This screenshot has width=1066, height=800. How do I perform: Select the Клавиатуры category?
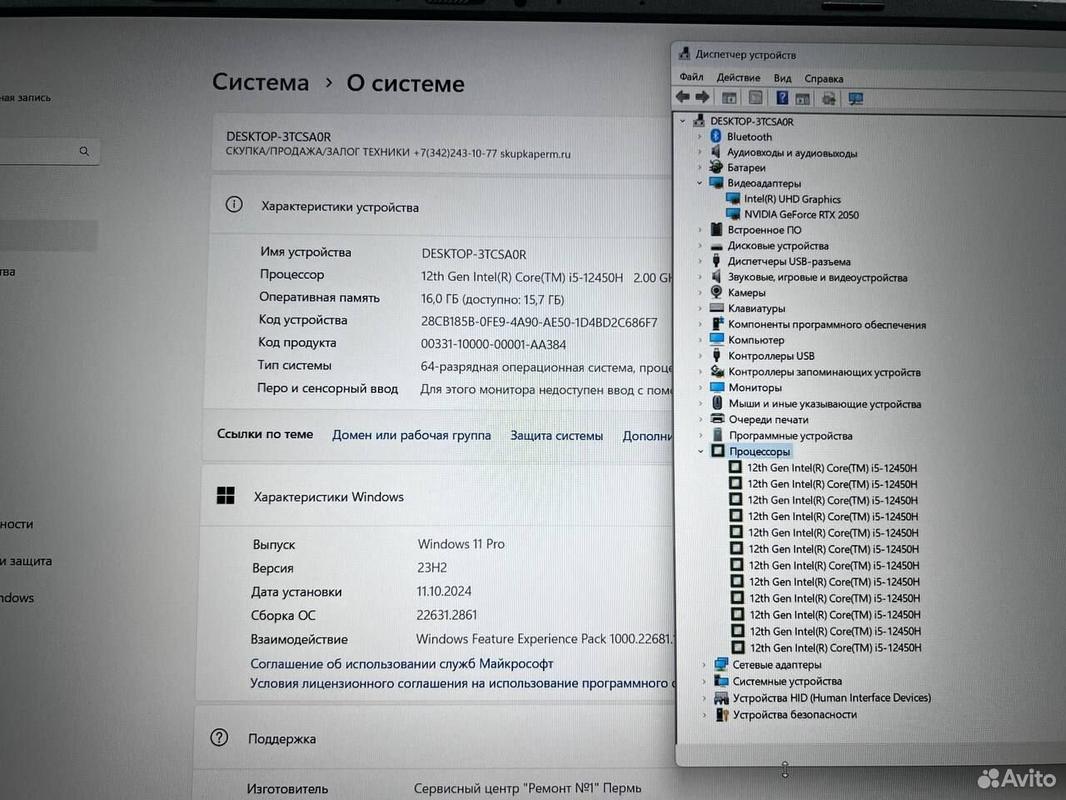click(x=756, y=309)
